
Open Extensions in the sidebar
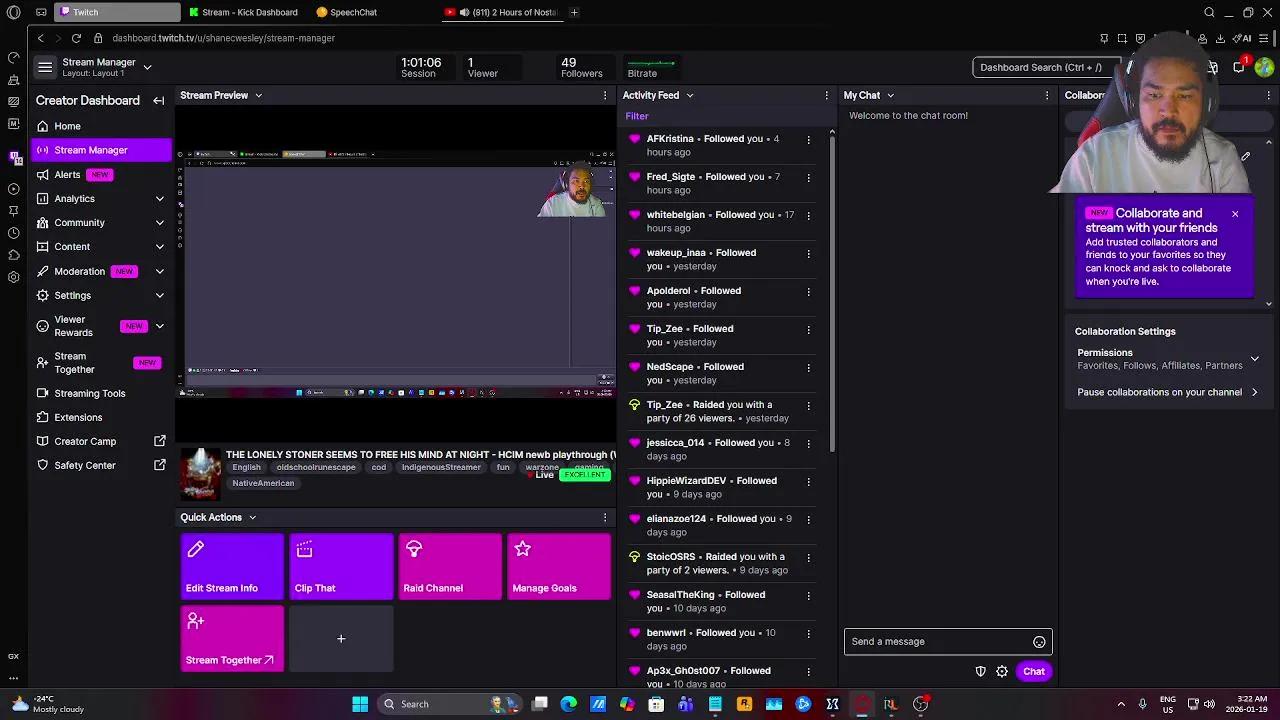coord(78,418)
